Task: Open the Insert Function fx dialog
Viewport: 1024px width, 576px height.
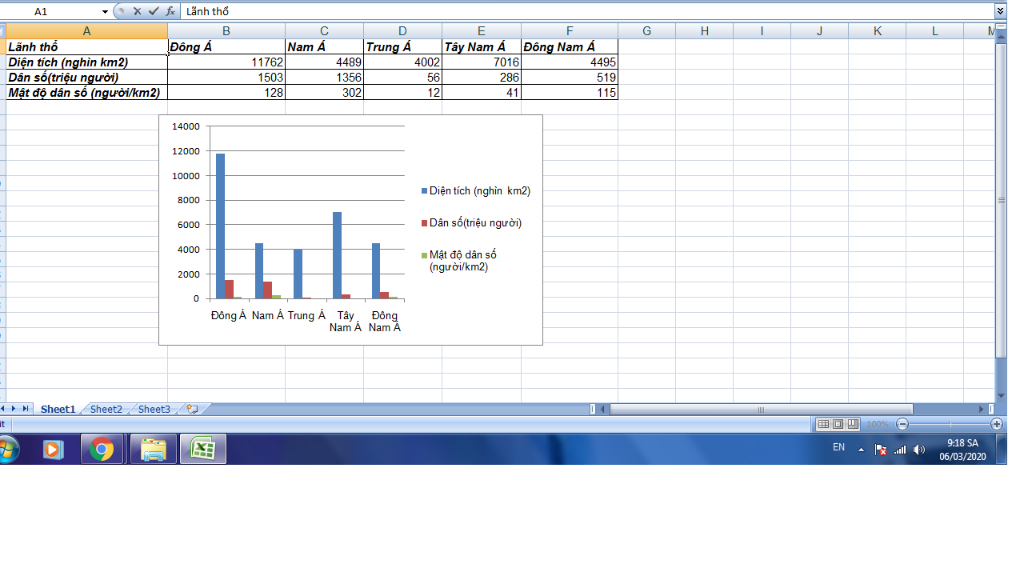Action: point(170,11)
